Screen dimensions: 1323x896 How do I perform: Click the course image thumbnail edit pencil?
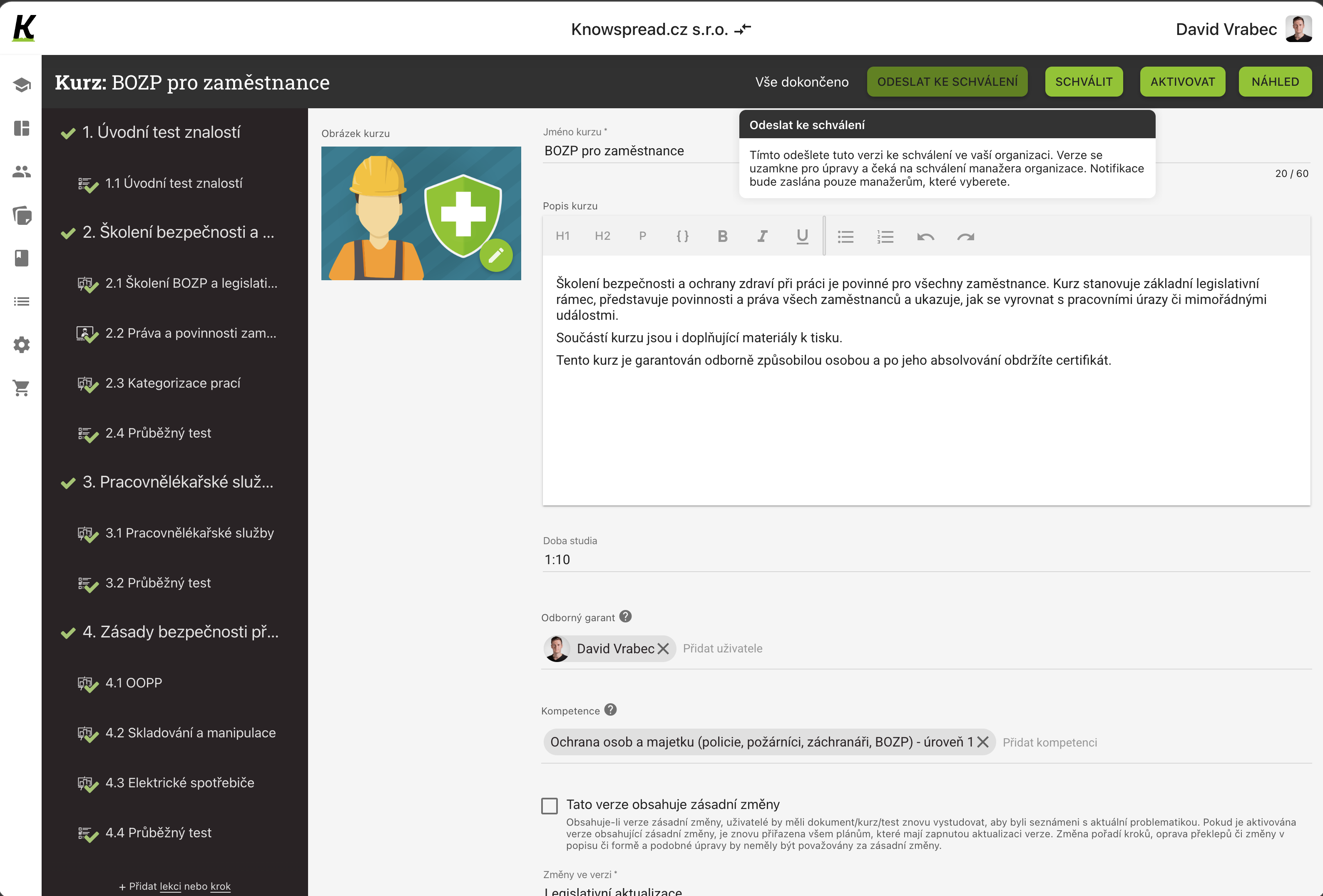497,256
